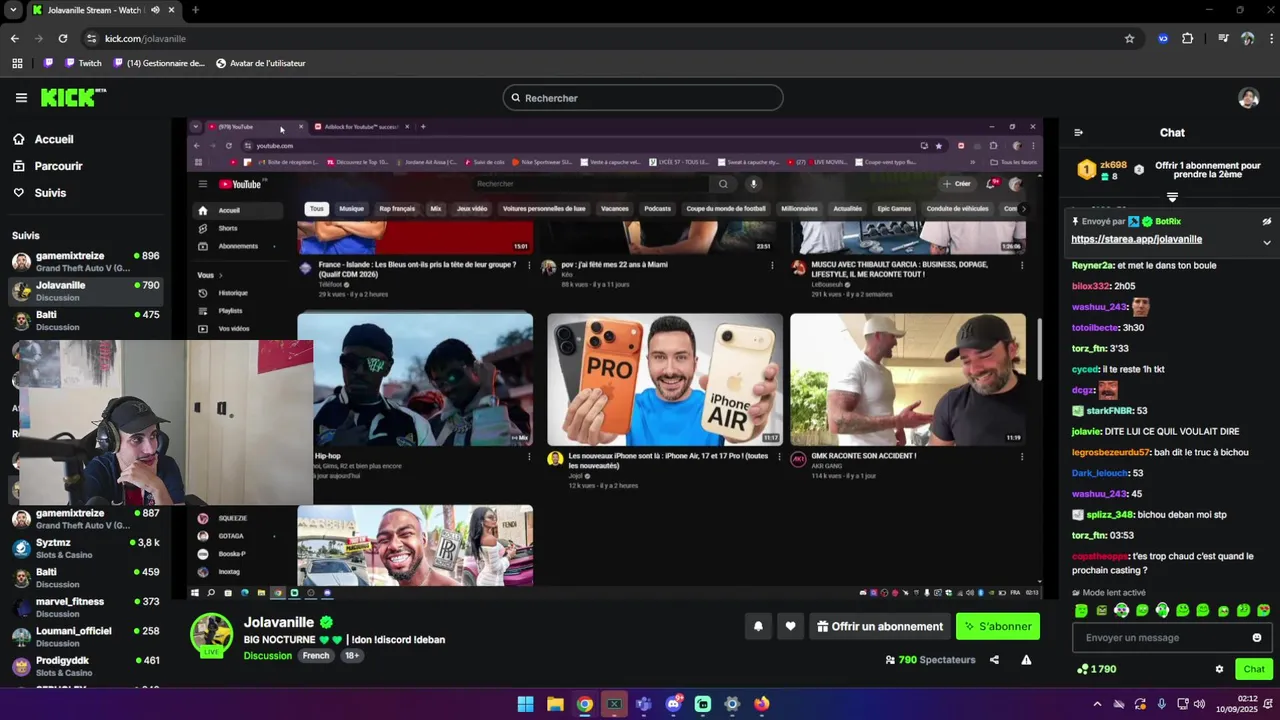Show hidden tray icons chevron
This screenshot has height=720, width=1280.
click(x=1097, y=704)
